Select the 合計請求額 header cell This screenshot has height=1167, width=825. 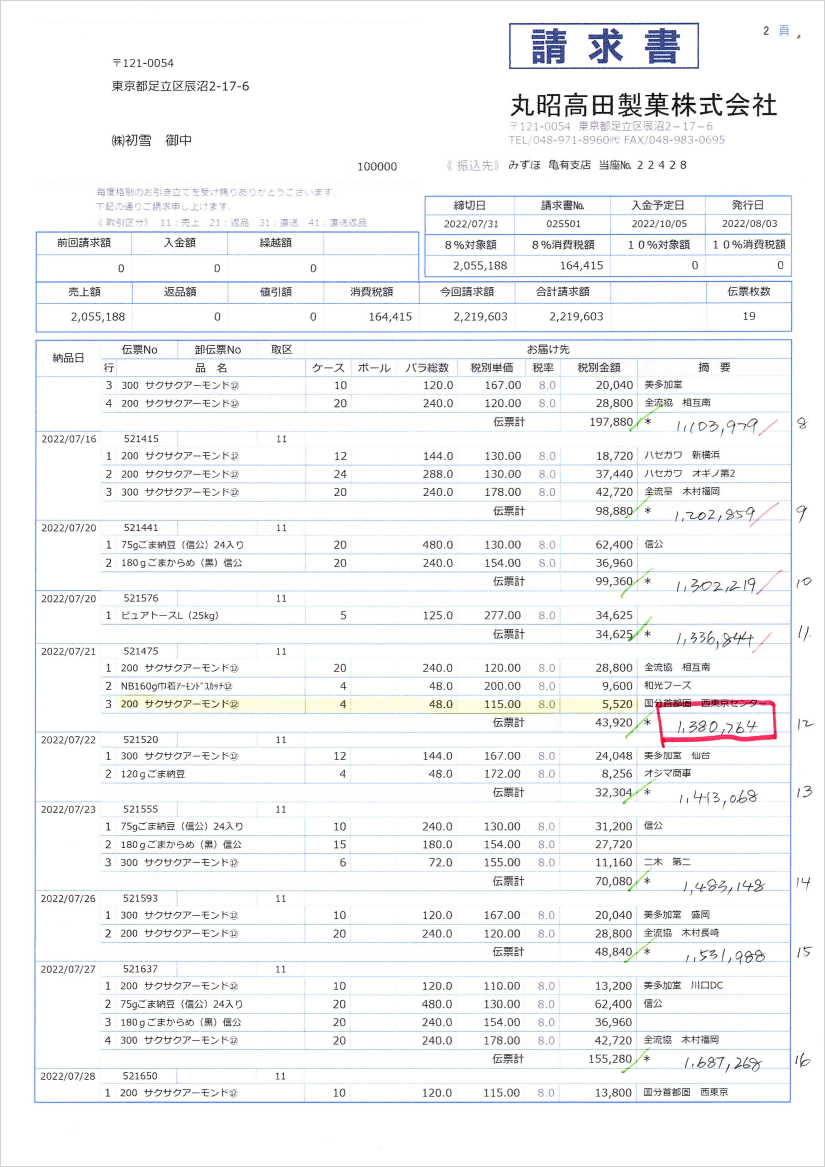point(562,292)
